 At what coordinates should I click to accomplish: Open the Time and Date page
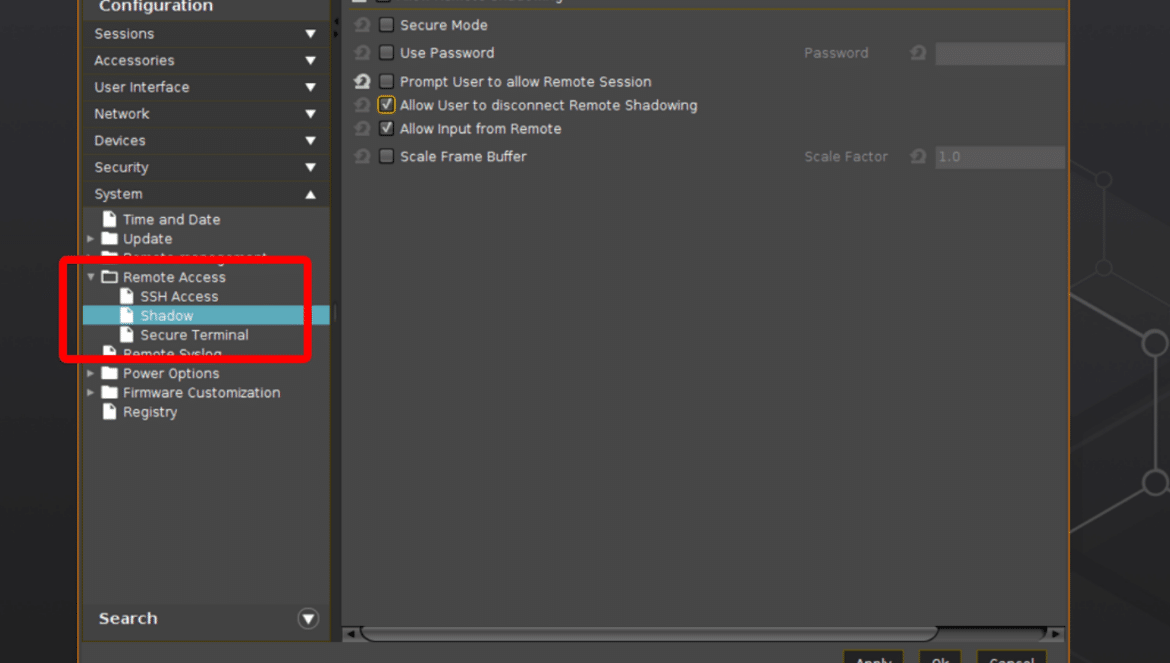[x=171, y=219]
